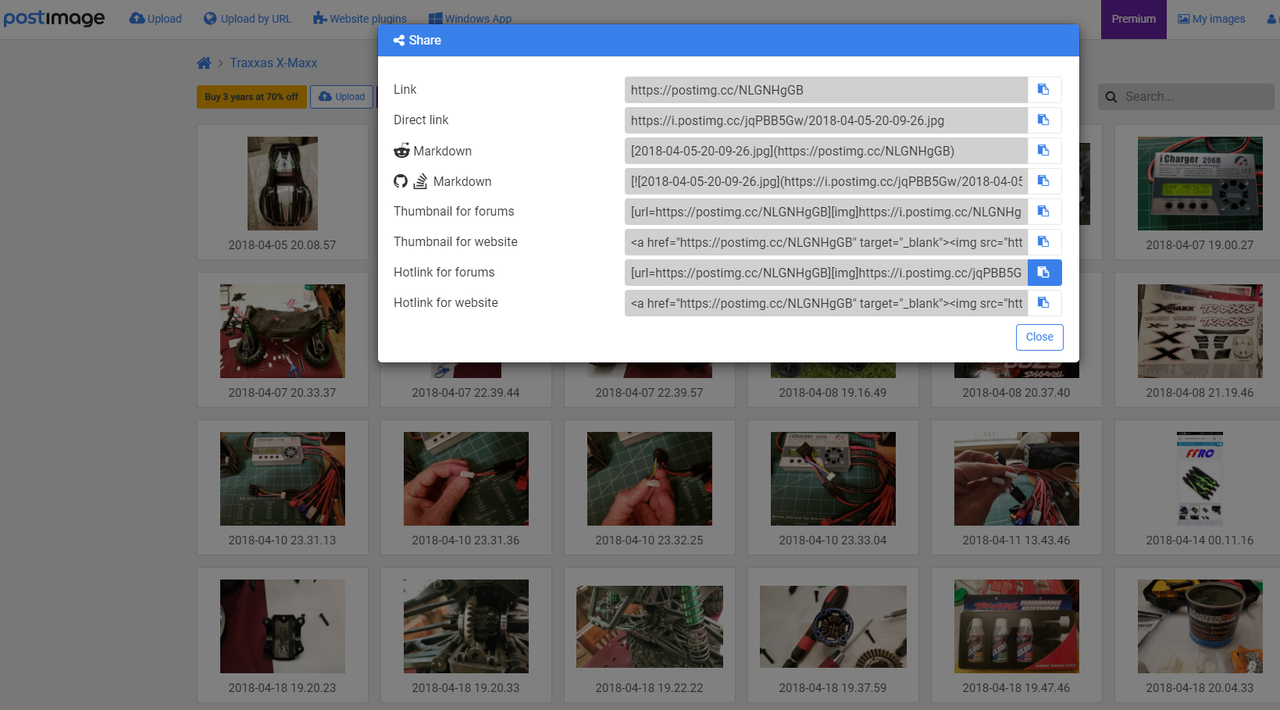Viewport: 1280px width, 710px height.
Task: Open the Upload page in navbar
Action: coord(156,19)
